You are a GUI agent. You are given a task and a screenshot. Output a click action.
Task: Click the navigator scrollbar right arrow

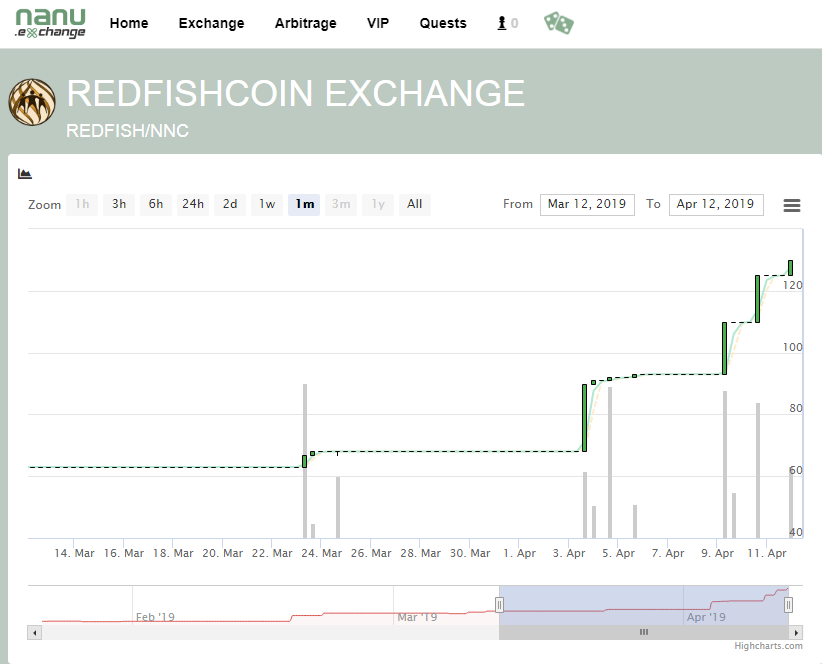pyautogui.click(x=796, y=633)
